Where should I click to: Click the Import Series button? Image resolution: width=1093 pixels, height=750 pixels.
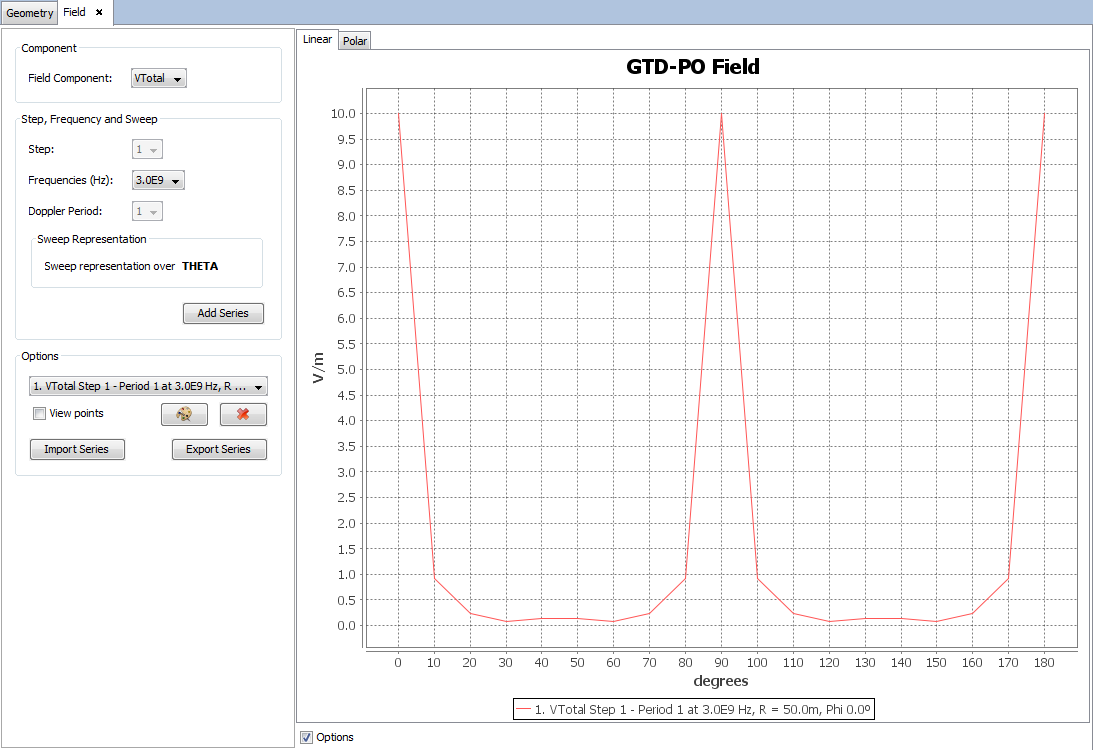pos(77,449)
